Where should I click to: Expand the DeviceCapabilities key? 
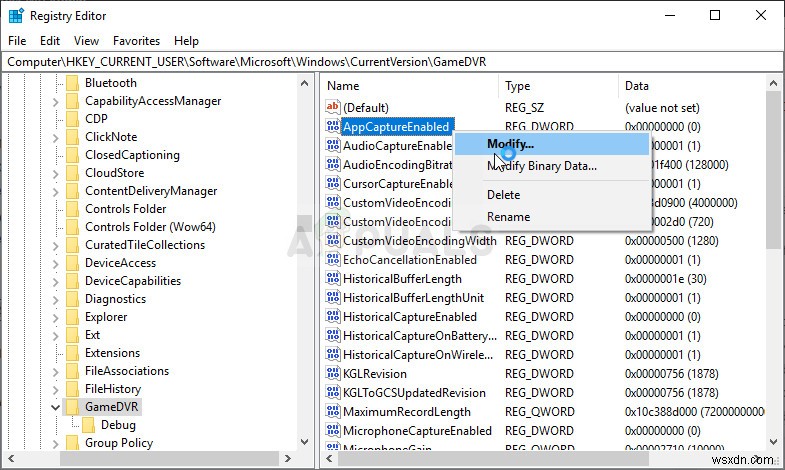[56, 282]
